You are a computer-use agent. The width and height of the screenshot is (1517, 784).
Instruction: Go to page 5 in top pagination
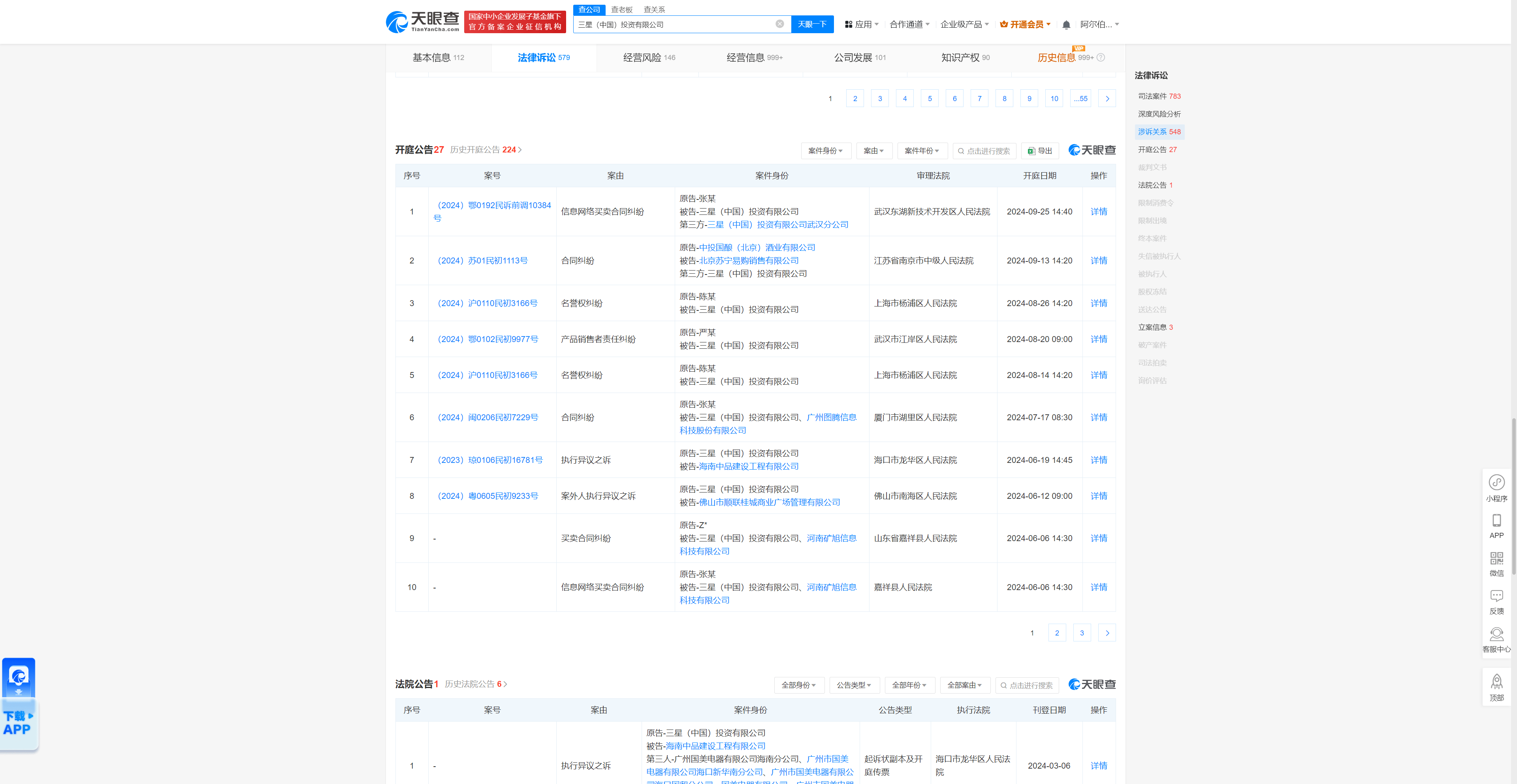coord(930,98)
